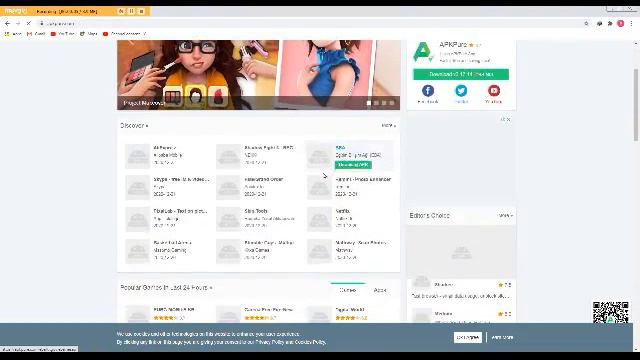
Task: Click the recorder draw pen icon
Action: pos(121,11)
